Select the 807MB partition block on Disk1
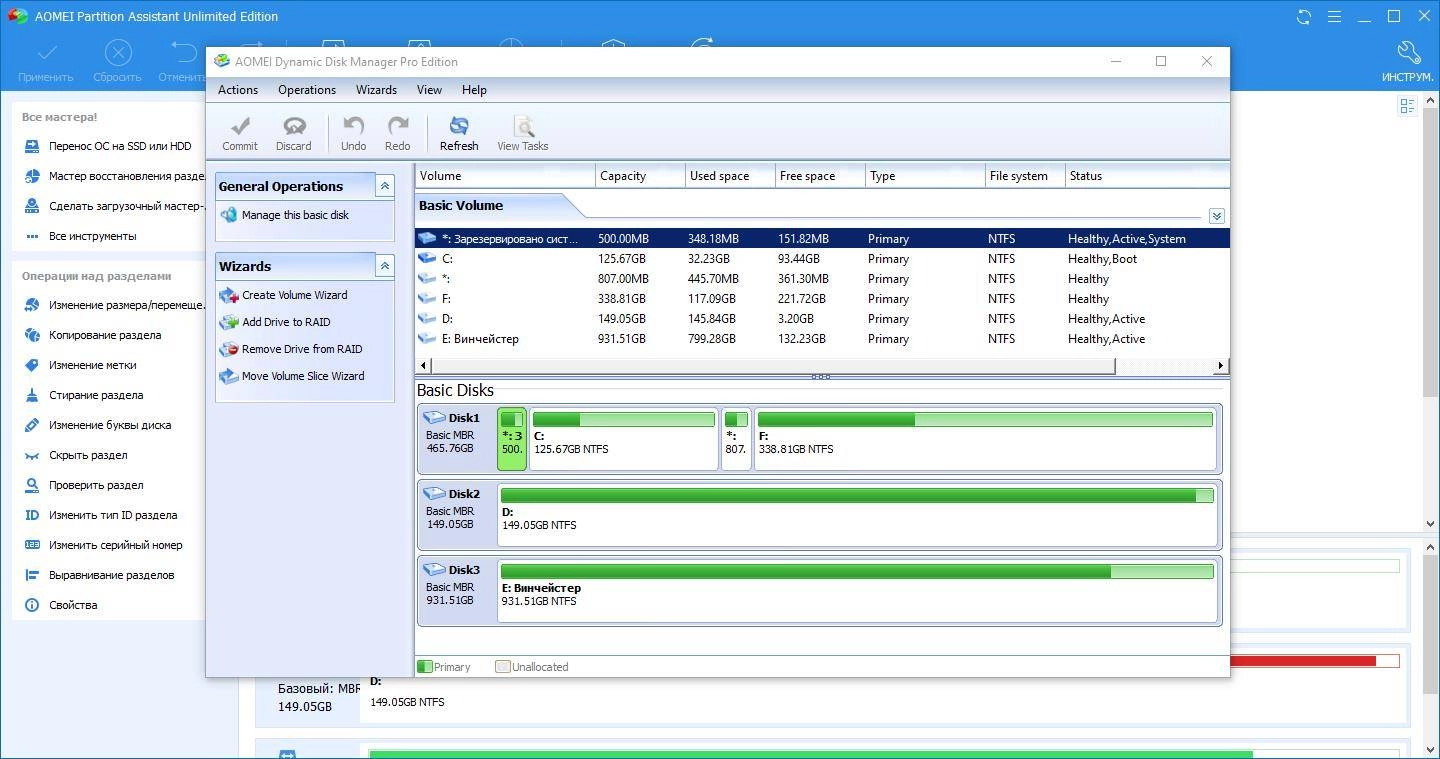Screen dimensions: 1440x759 point(736,439)
